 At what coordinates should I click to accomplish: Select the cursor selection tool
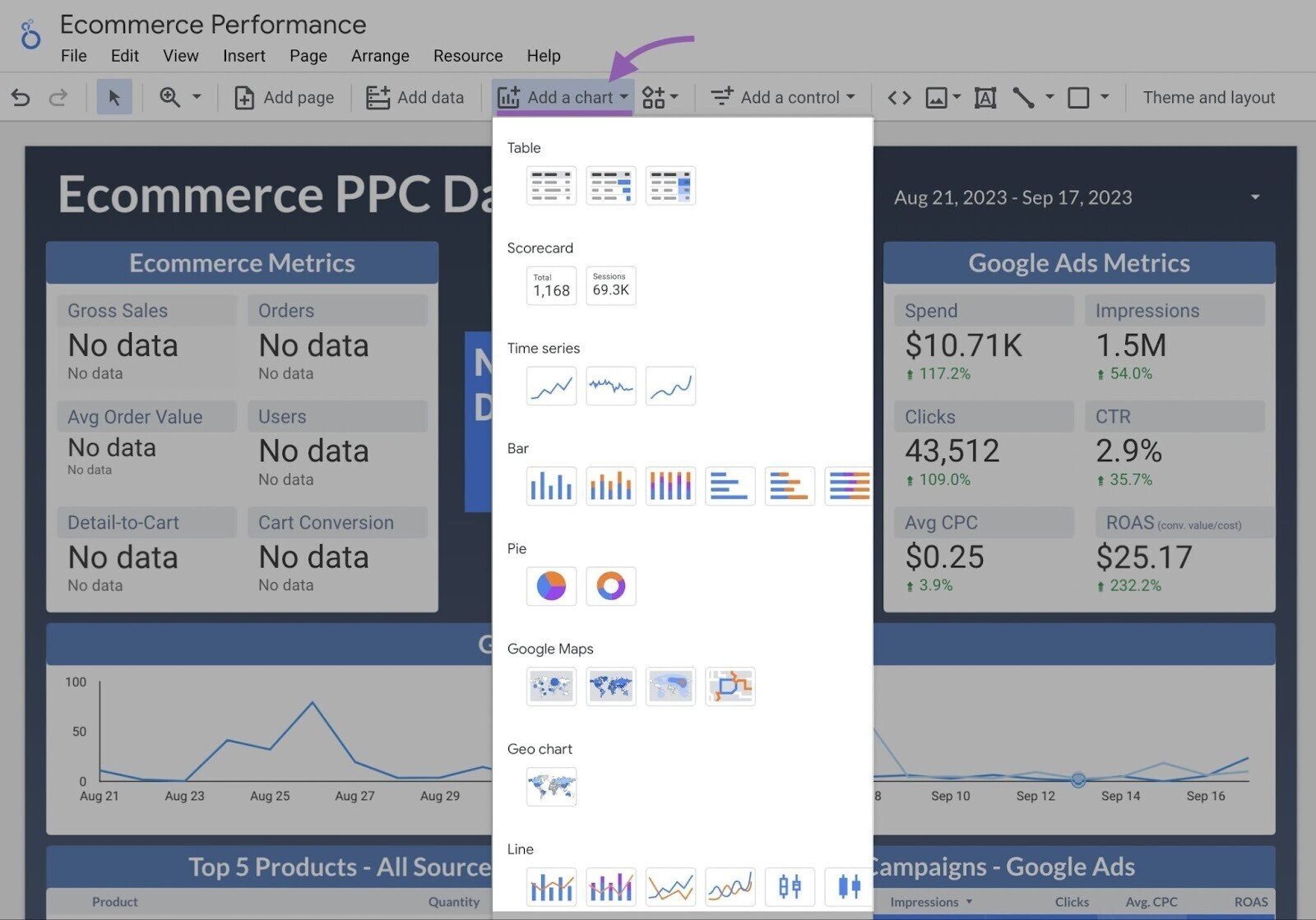tap(115, 96)
